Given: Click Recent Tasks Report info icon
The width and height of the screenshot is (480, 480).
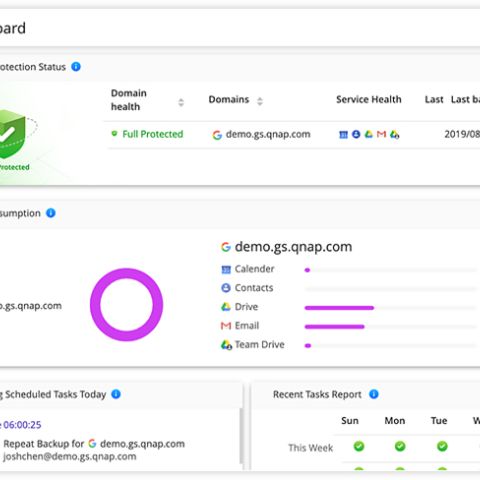Looking at the screenshot, I should click(x=374, y=394).
